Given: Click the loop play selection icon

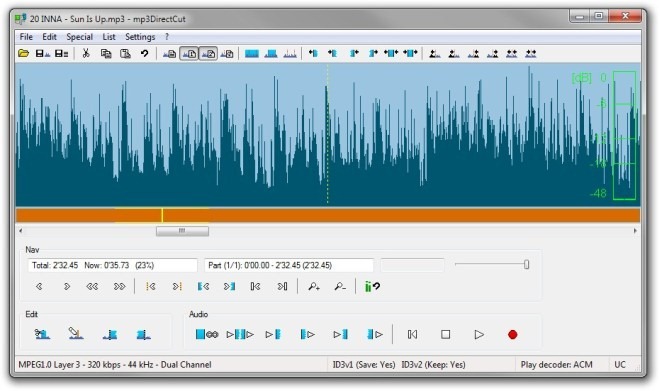Looking at the screenshot, I should [207, 335].
